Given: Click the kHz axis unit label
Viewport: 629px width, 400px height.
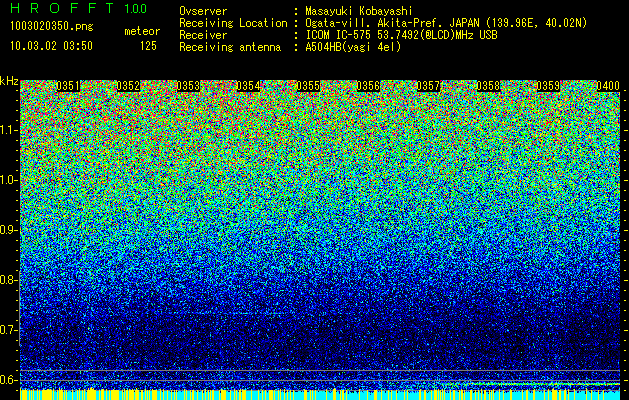Looking at the screenshot, I should [9, 81].
